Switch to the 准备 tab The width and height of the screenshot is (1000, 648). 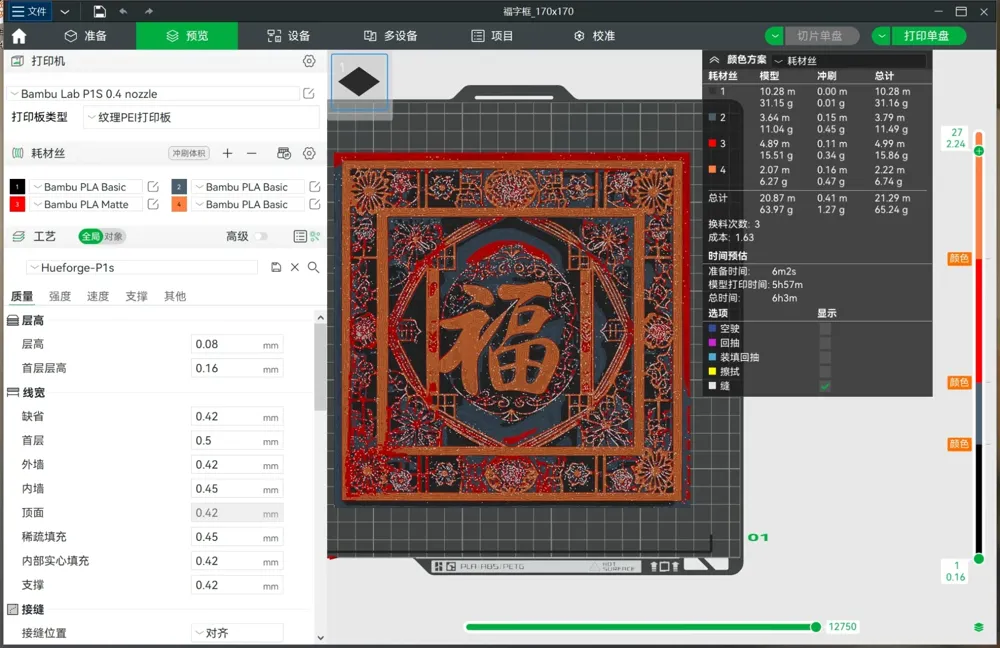point(86,36)
